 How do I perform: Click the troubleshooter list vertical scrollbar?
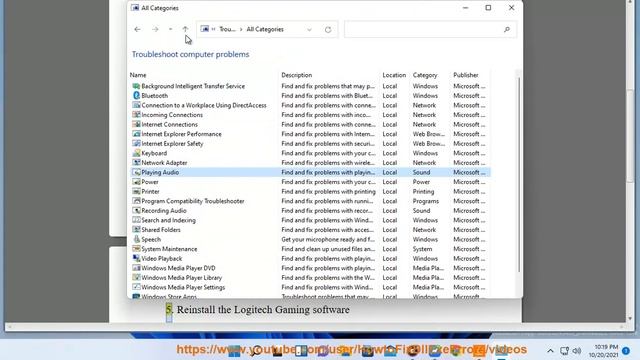[x=519, y=176]
